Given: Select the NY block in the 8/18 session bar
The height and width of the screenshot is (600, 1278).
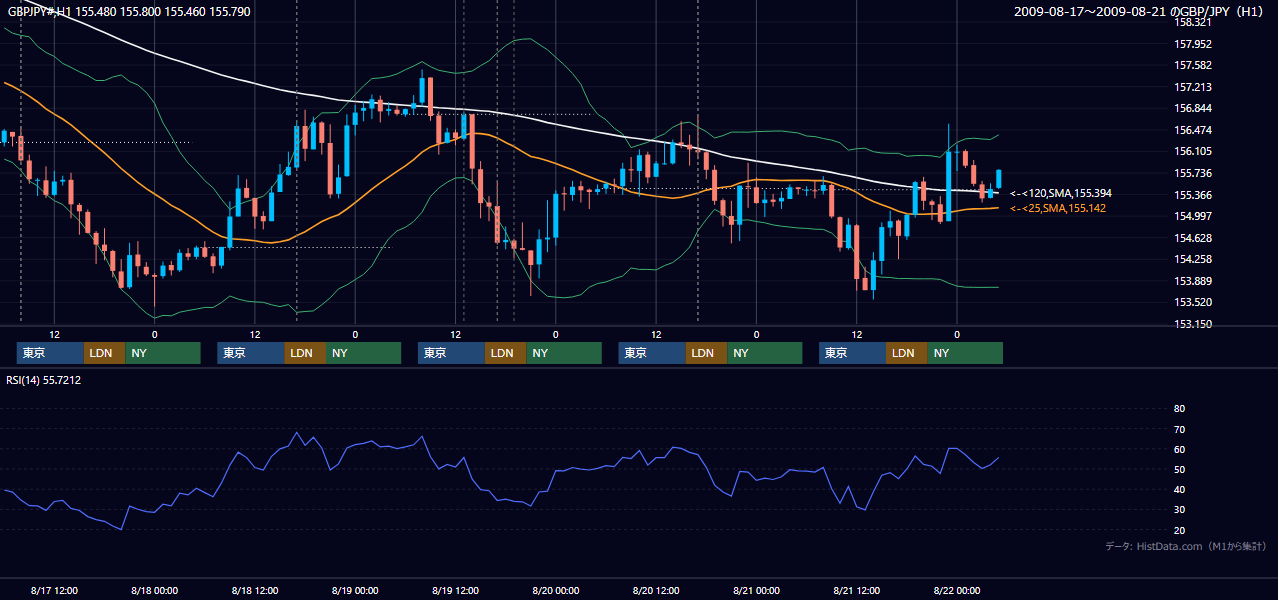Looking at the screenshot, I should (x=364, y=353).
